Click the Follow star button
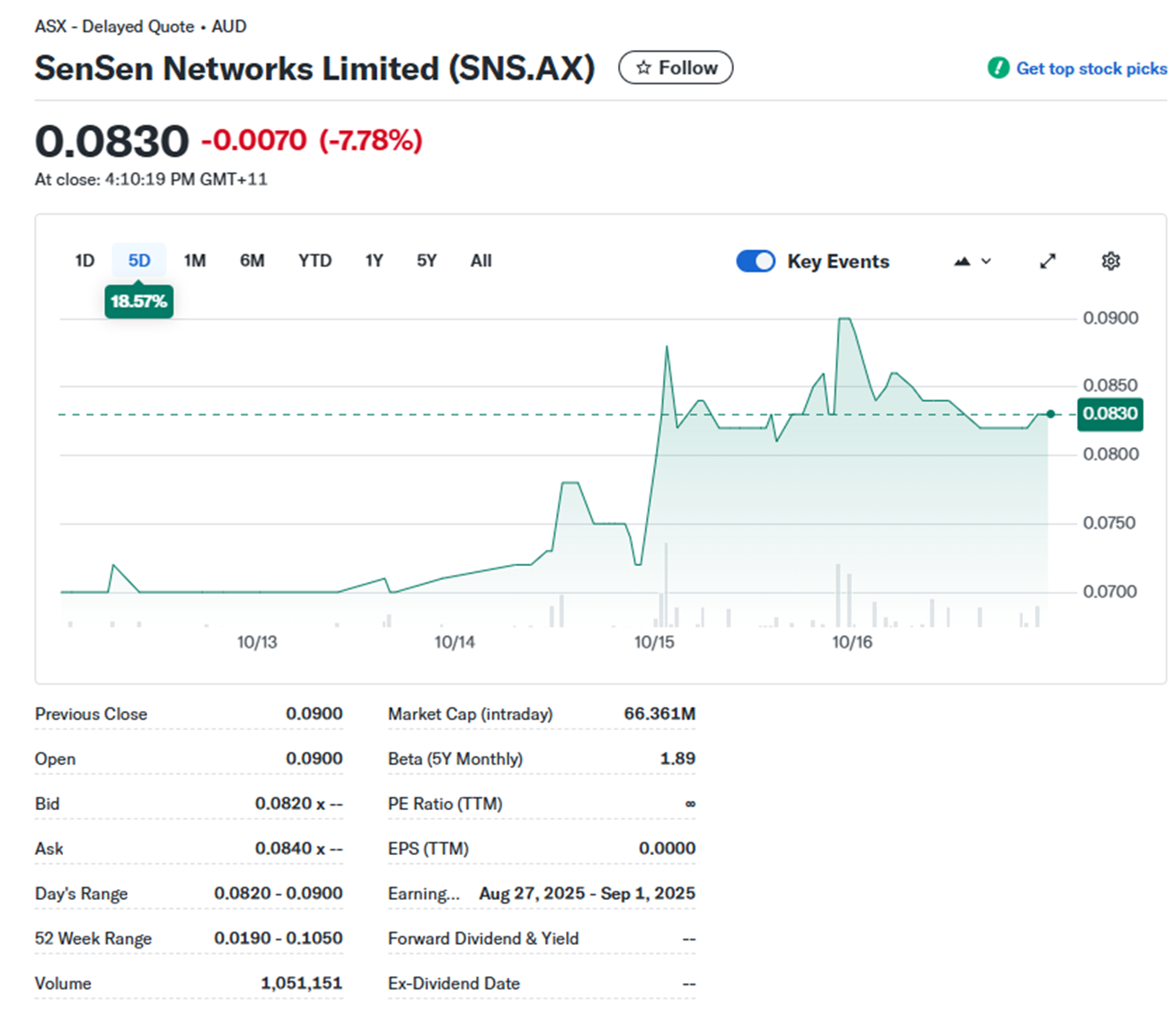Viewport: 1176px width, 1022px height. 676,68
